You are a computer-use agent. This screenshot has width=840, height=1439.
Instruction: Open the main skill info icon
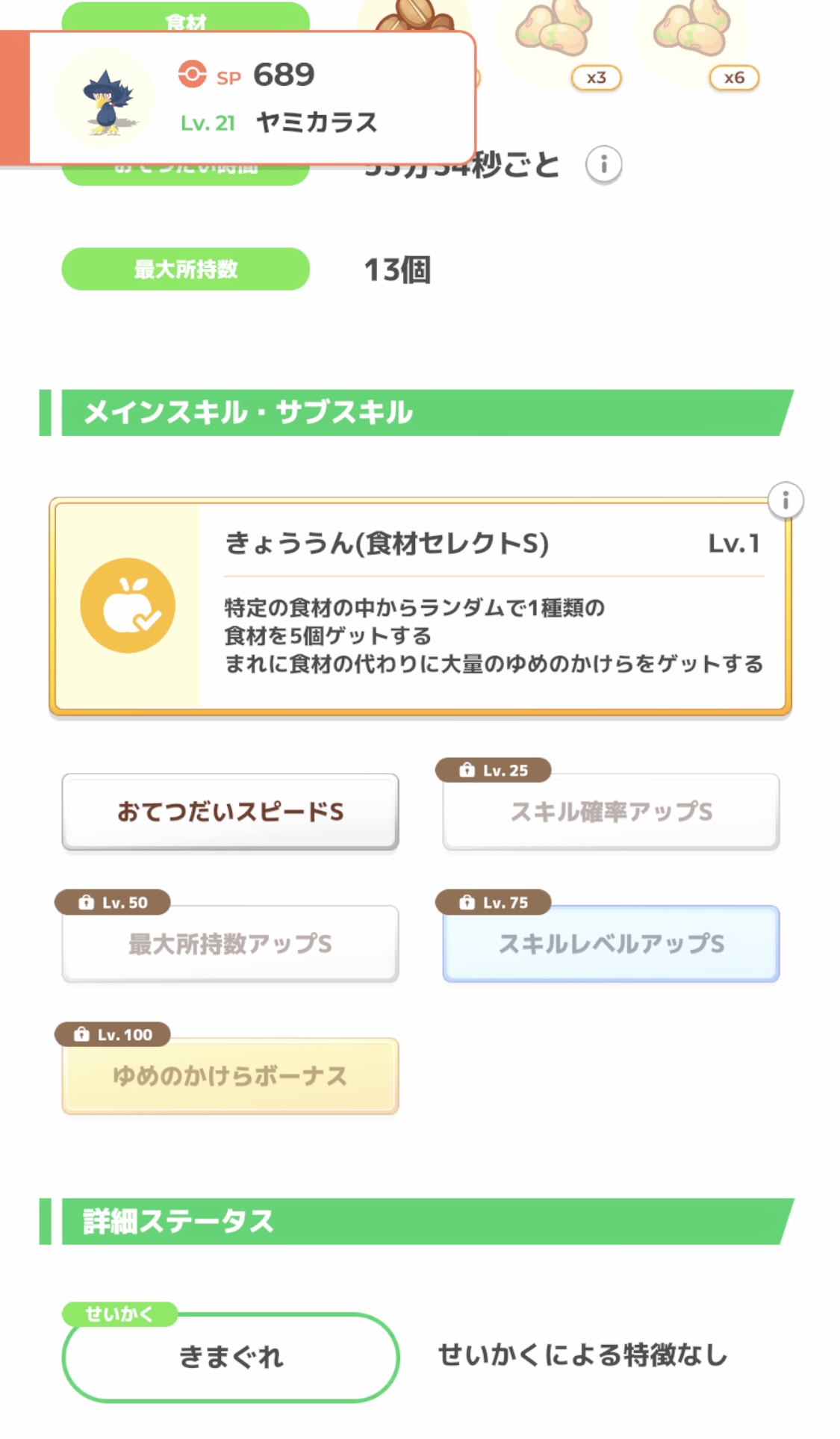[785, 500]
